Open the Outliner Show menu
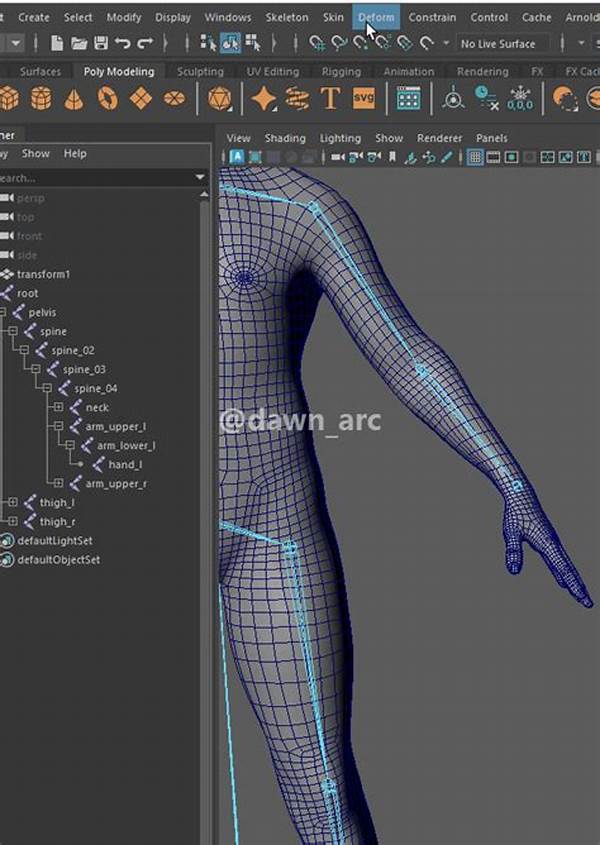Screen dimensions: 600x845 tap(36, 154)
